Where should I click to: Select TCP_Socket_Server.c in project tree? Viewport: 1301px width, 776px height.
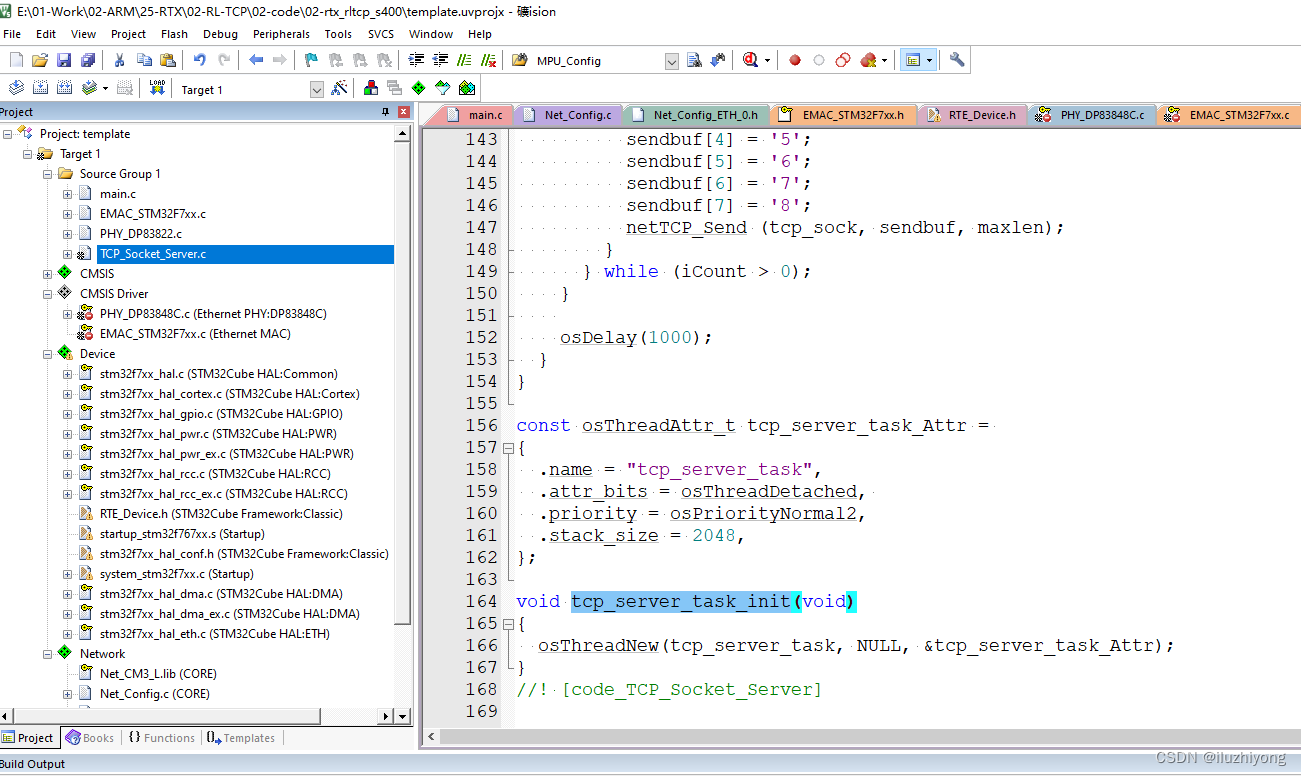click(x=153, y=254)
